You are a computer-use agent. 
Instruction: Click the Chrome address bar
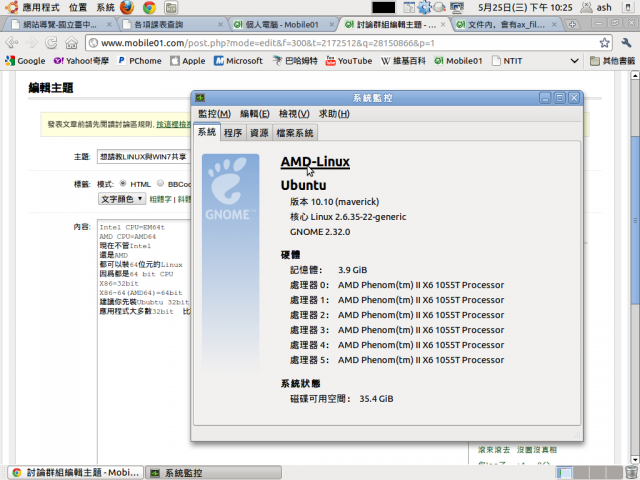point(347,43)
